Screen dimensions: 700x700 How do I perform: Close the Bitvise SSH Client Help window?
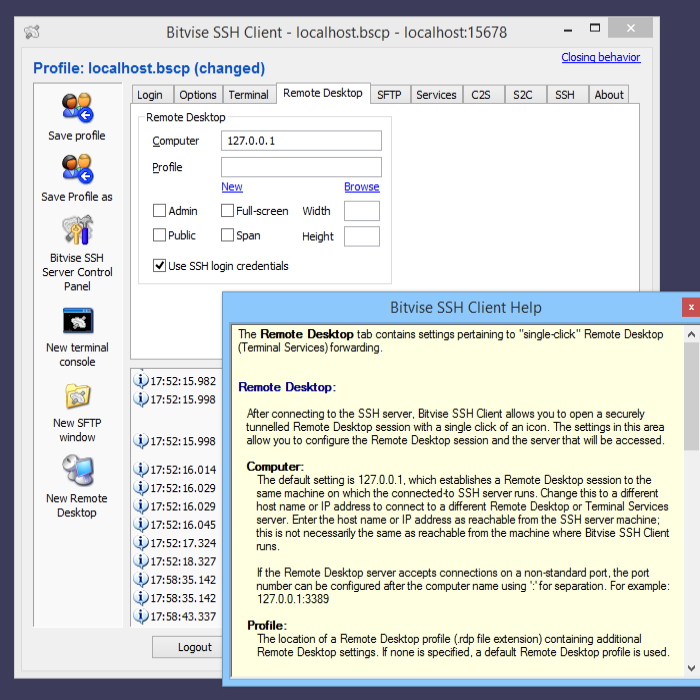point(691,307)
